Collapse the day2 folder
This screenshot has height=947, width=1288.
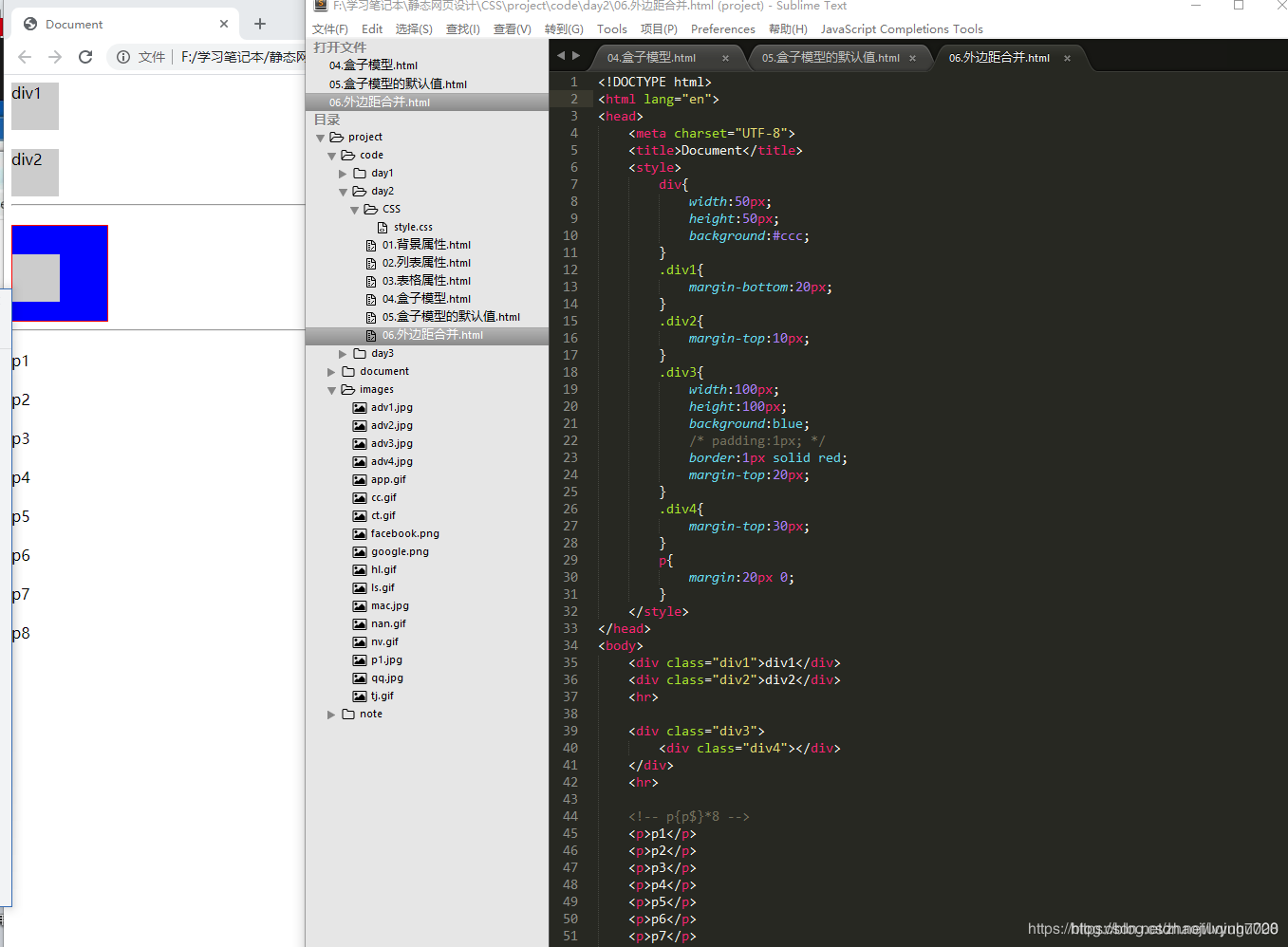[343, 192]
